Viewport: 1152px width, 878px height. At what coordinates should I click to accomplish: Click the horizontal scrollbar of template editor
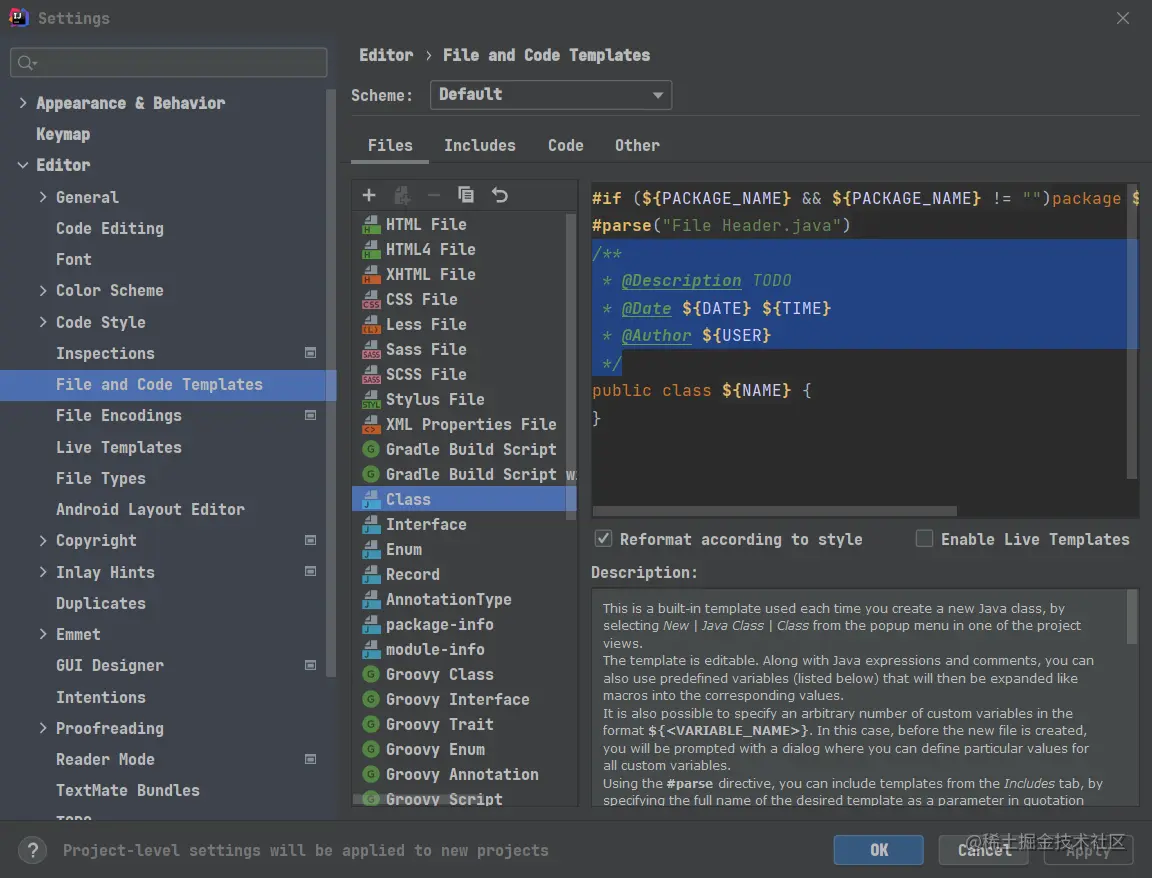tap(774, 511)
